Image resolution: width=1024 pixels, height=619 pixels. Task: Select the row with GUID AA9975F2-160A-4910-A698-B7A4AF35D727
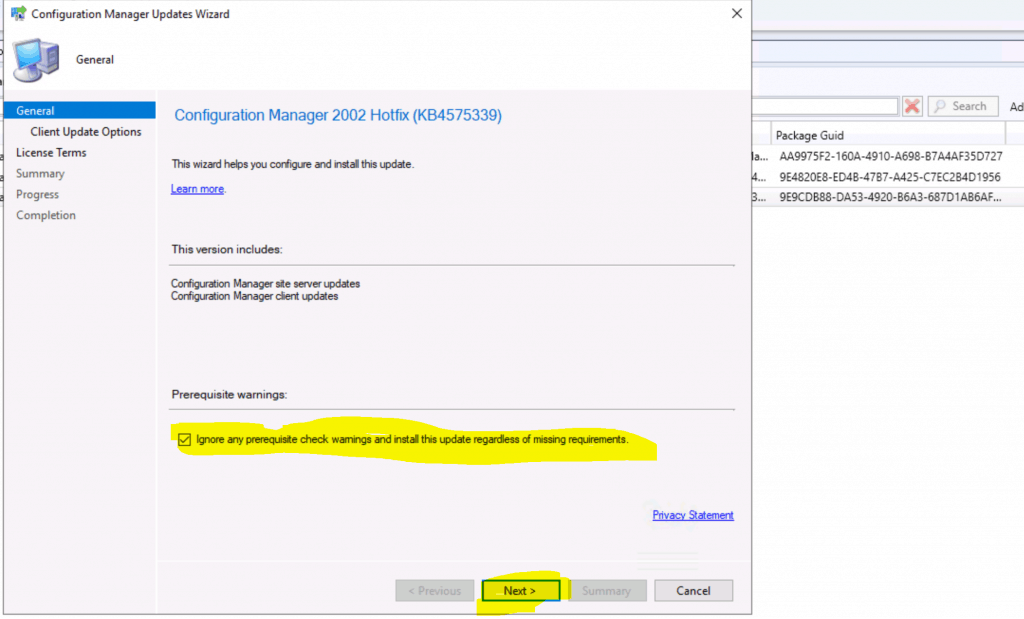point(888,156)
